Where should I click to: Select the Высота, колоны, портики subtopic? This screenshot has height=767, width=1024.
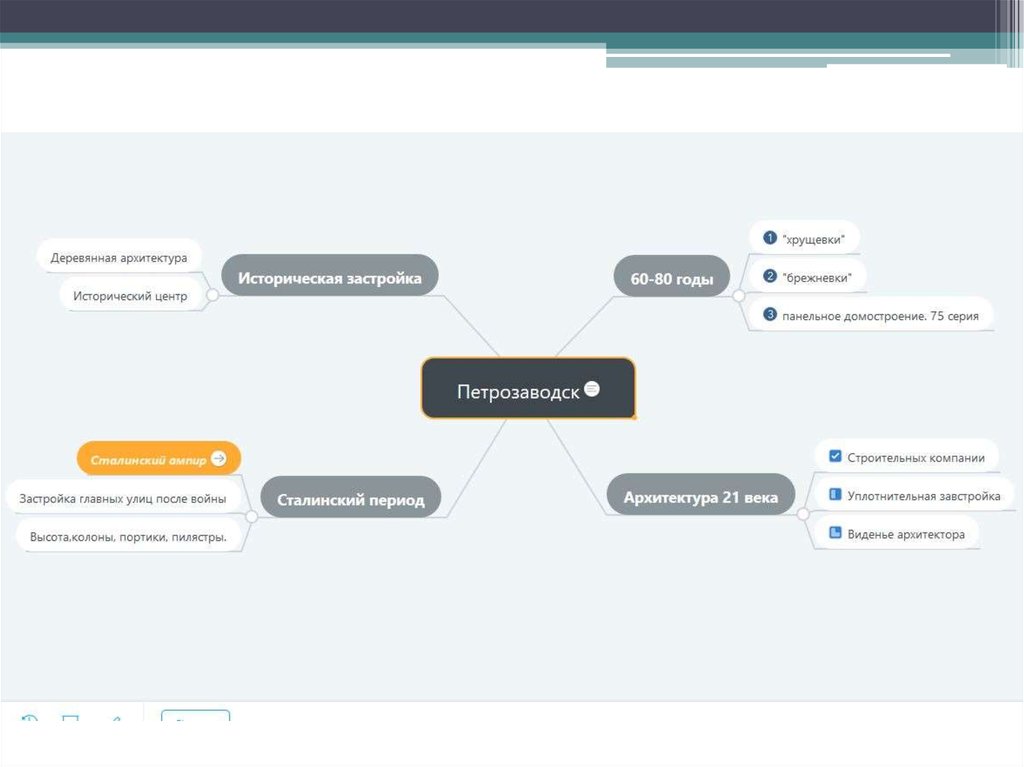[128, 537]
